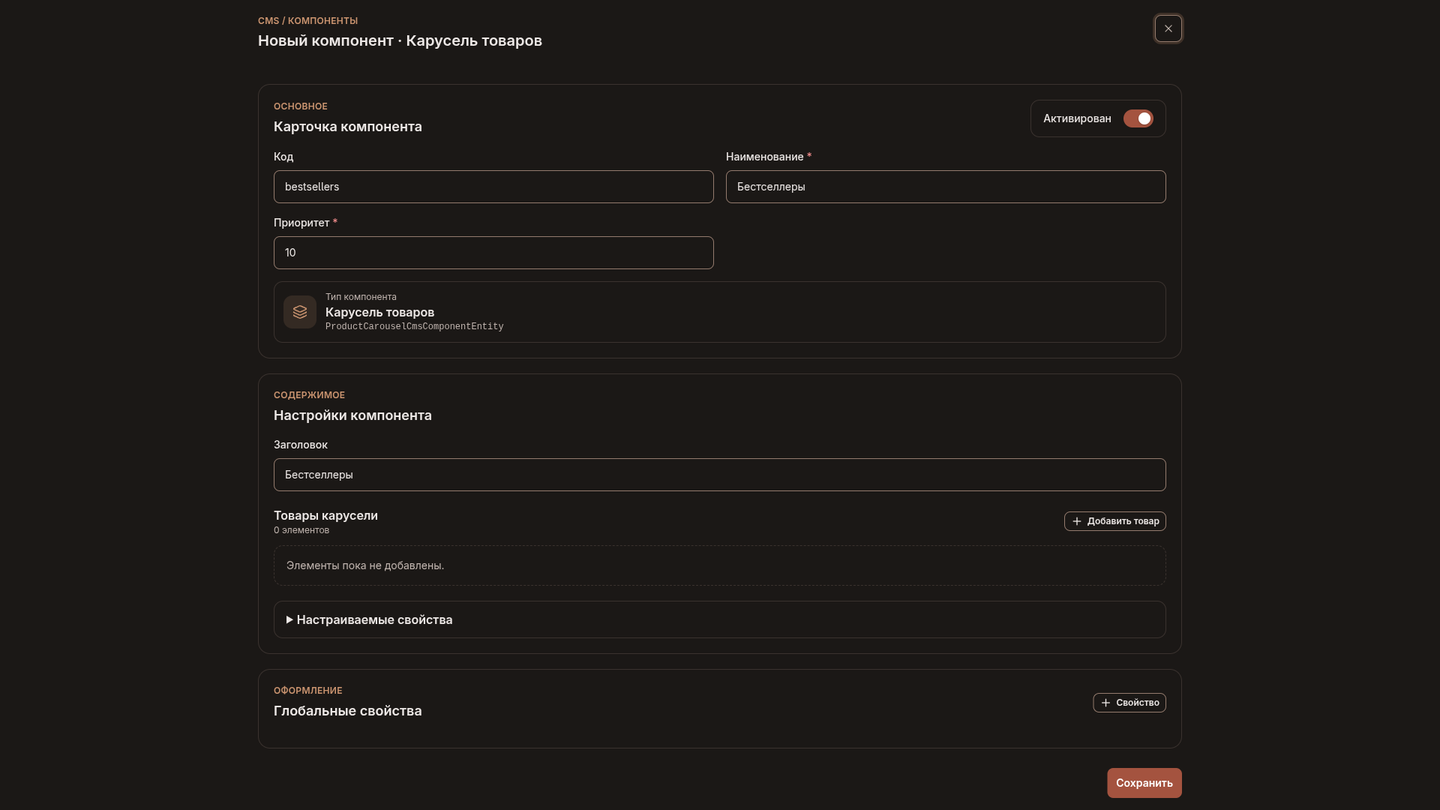
Task: Click the Добавить товар button
Action: point(1115,521)
